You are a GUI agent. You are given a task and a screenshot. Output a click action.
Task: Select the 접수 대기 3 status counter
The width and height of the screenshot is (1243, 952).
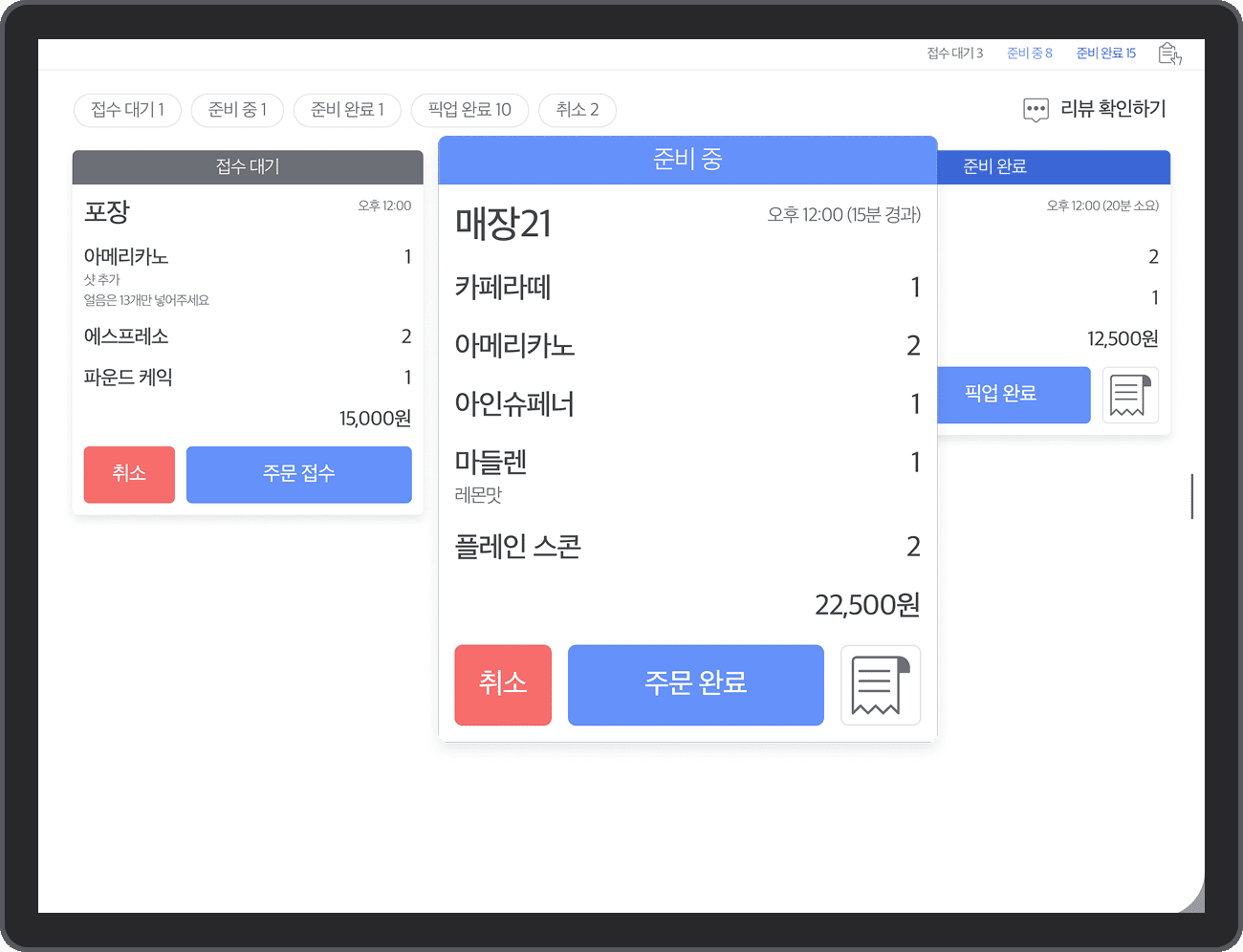pos(953,54)
